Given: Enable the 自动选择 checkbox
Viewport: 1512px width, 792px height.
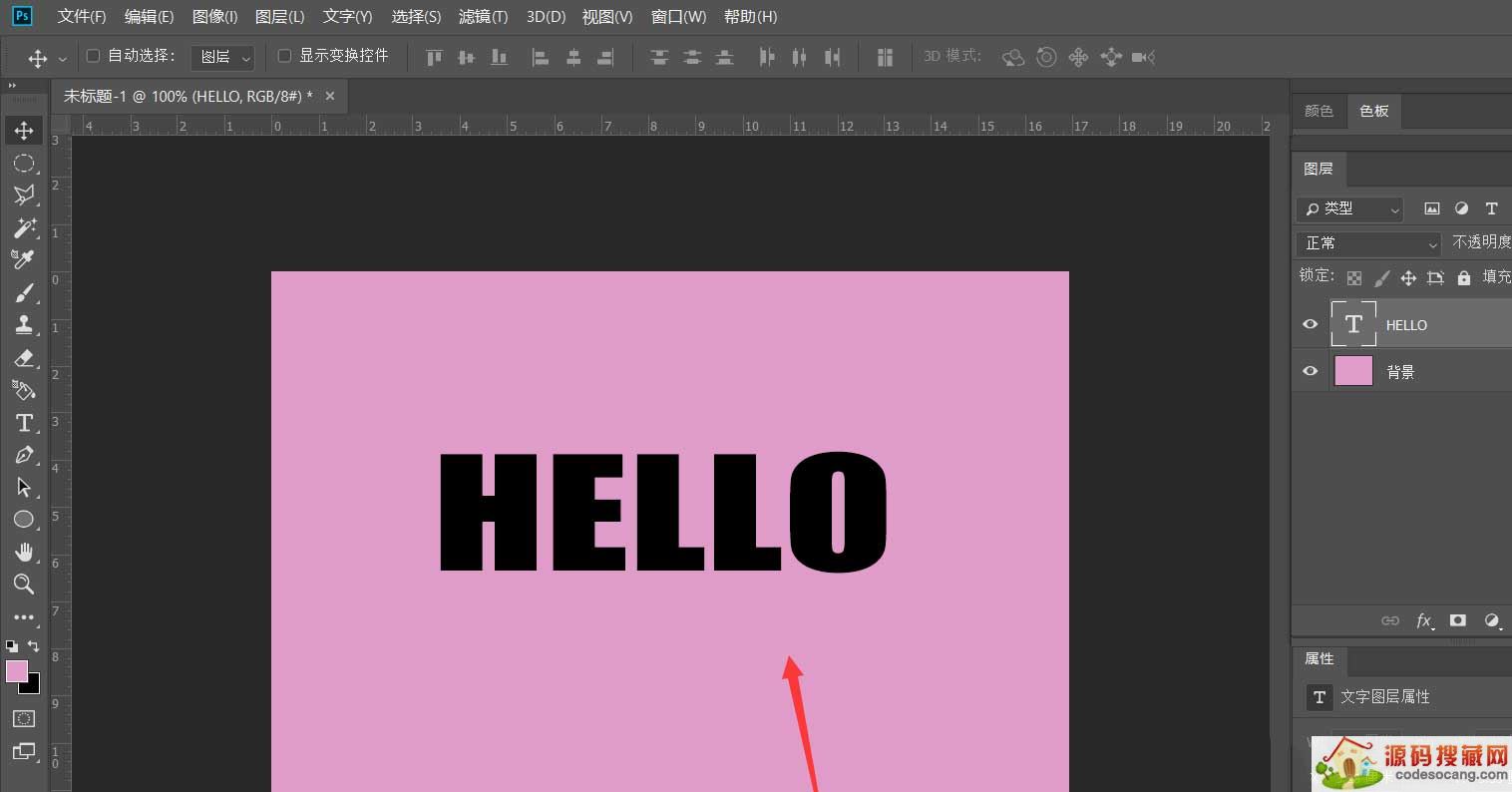Looking at the screenshot, I should click(x=94, y=56).
